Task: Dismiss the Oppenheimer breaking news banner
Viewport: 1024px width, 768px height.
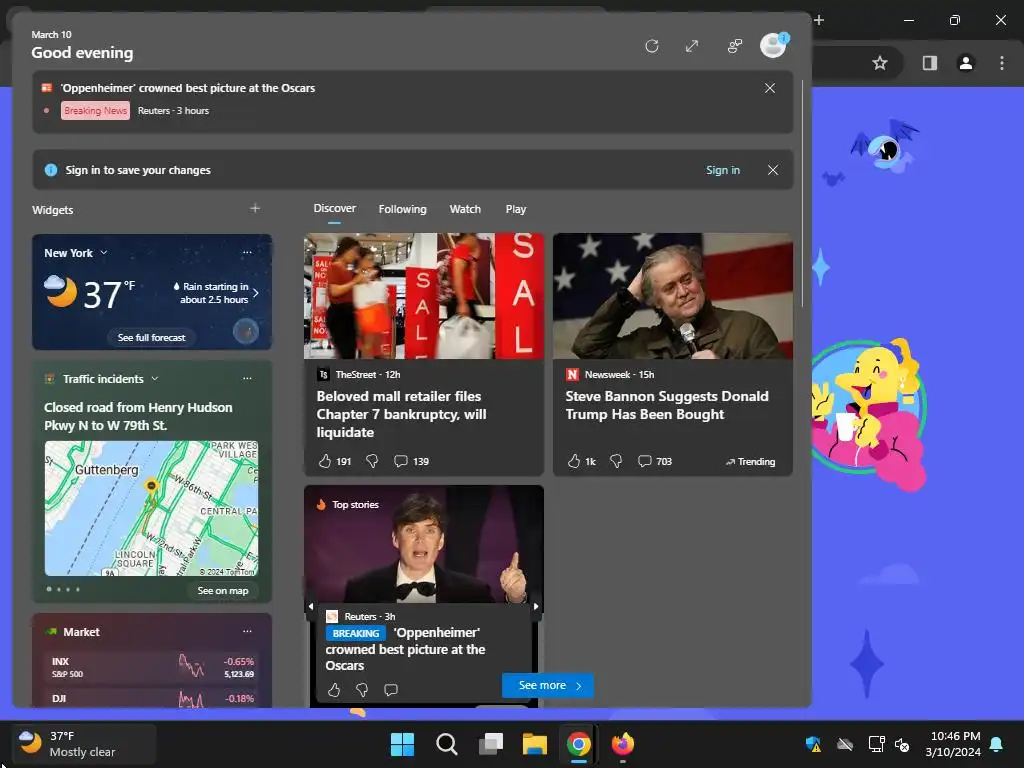Action: click(770, 88)
